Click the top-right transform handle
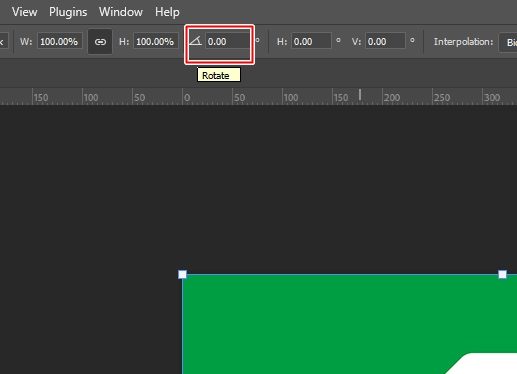The height and width of the screenshot is (374, 517). click(x=502, y=274)
